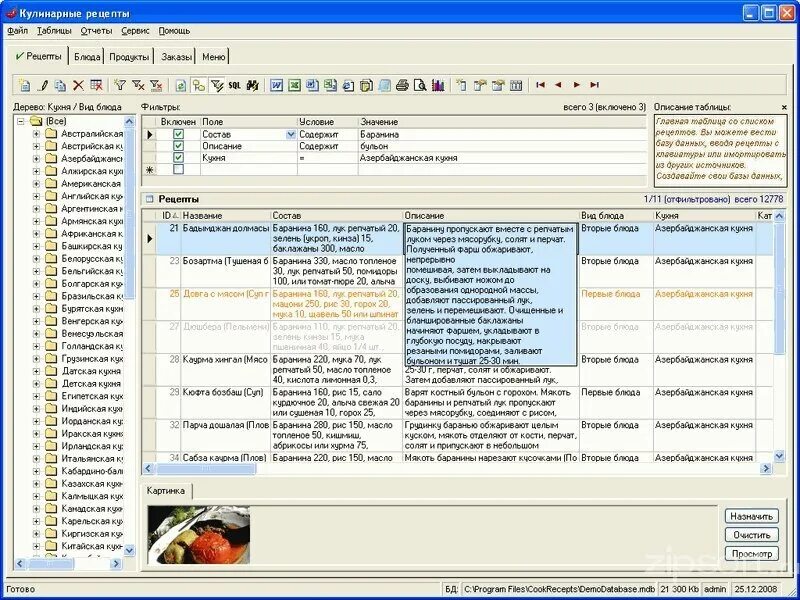The width and height of the screenshot is (800, 600).
Task: Click the Название column header
Action: tap(225, 216)
